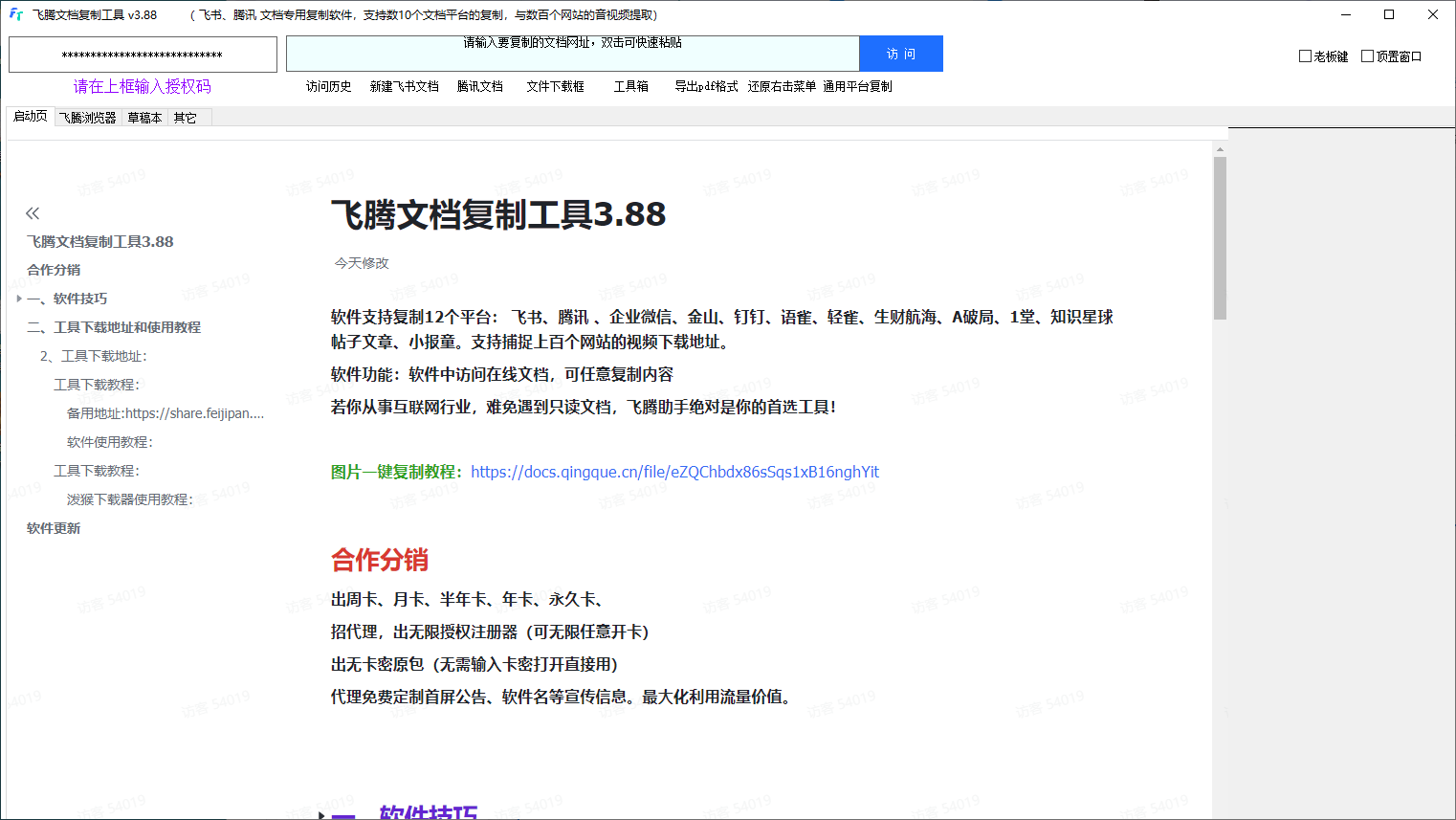
Task: Select the 其它 tab
Action: [x=185, y=118]
